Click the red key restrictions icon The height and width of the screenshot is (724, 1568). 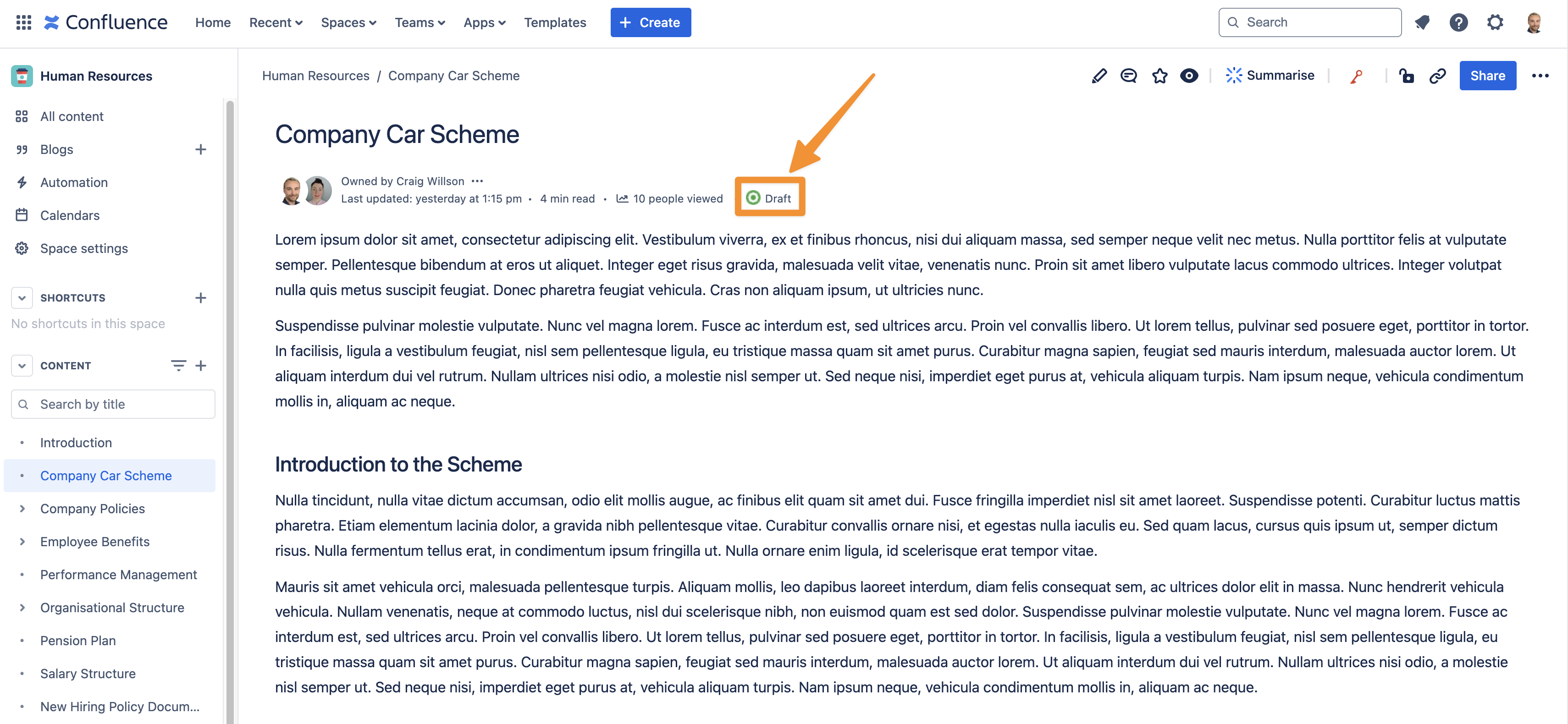(1356, 76)
